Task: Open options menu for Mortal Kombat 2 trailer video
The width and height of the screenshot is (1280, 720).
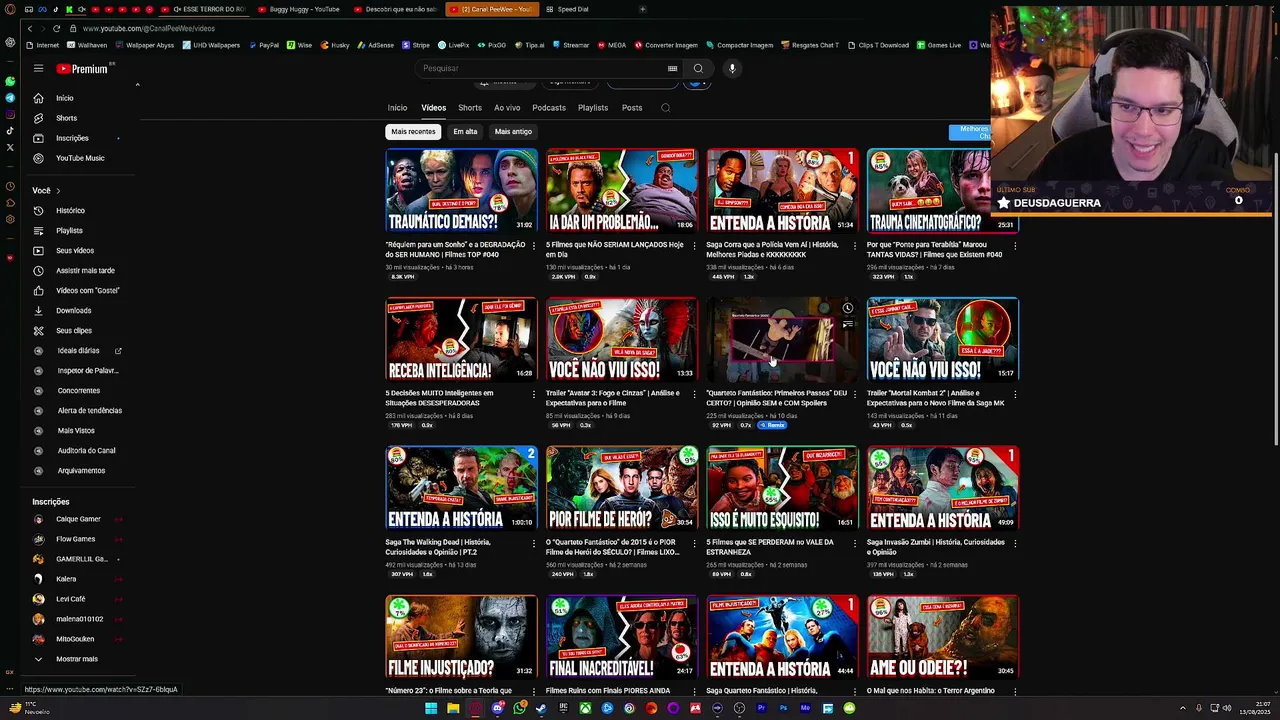Action: coord(1015,394)
